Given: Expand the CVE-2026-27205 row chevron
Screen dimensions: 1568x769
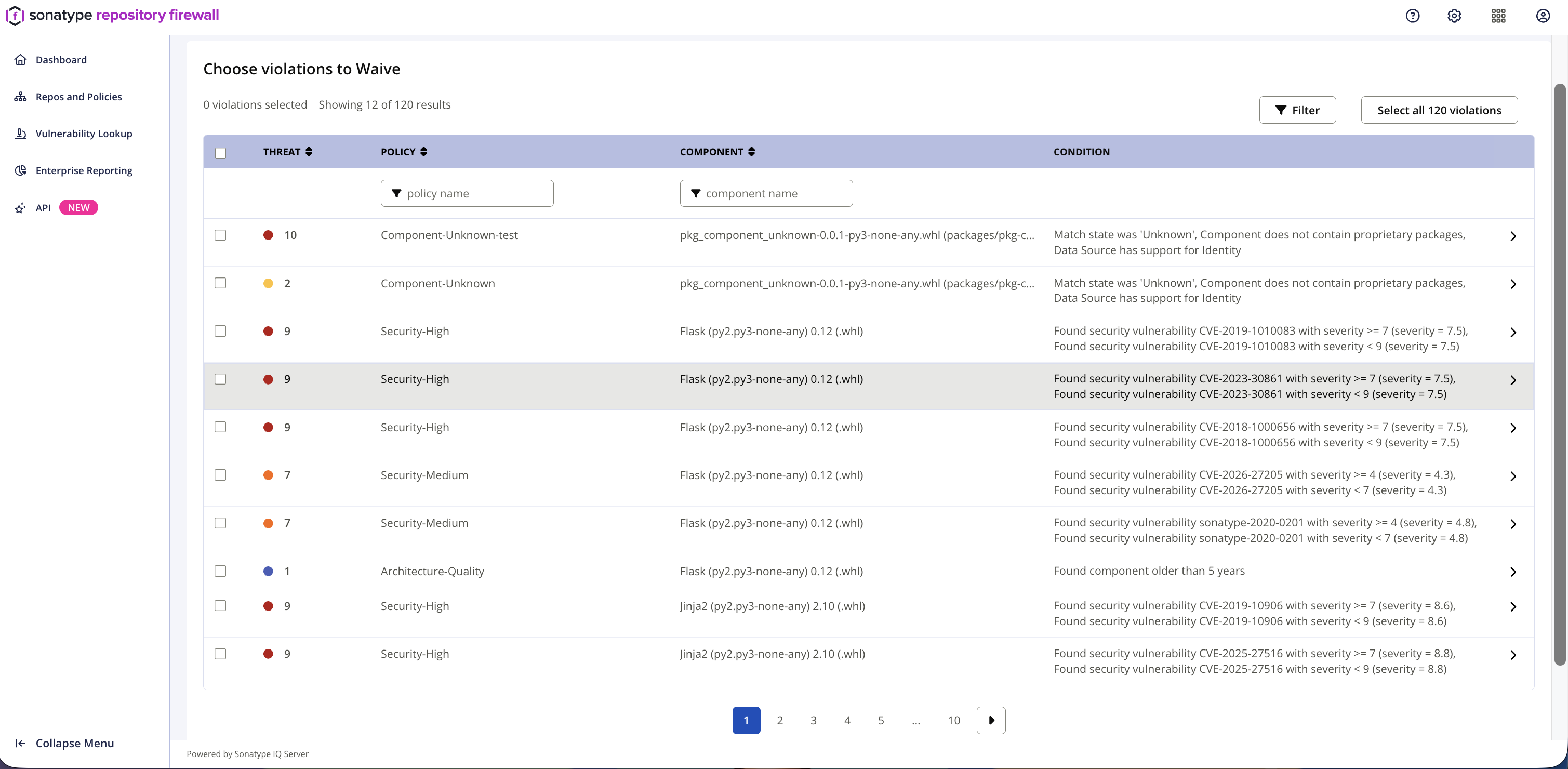Looking at the screenshot, I should pos(1512,476).
